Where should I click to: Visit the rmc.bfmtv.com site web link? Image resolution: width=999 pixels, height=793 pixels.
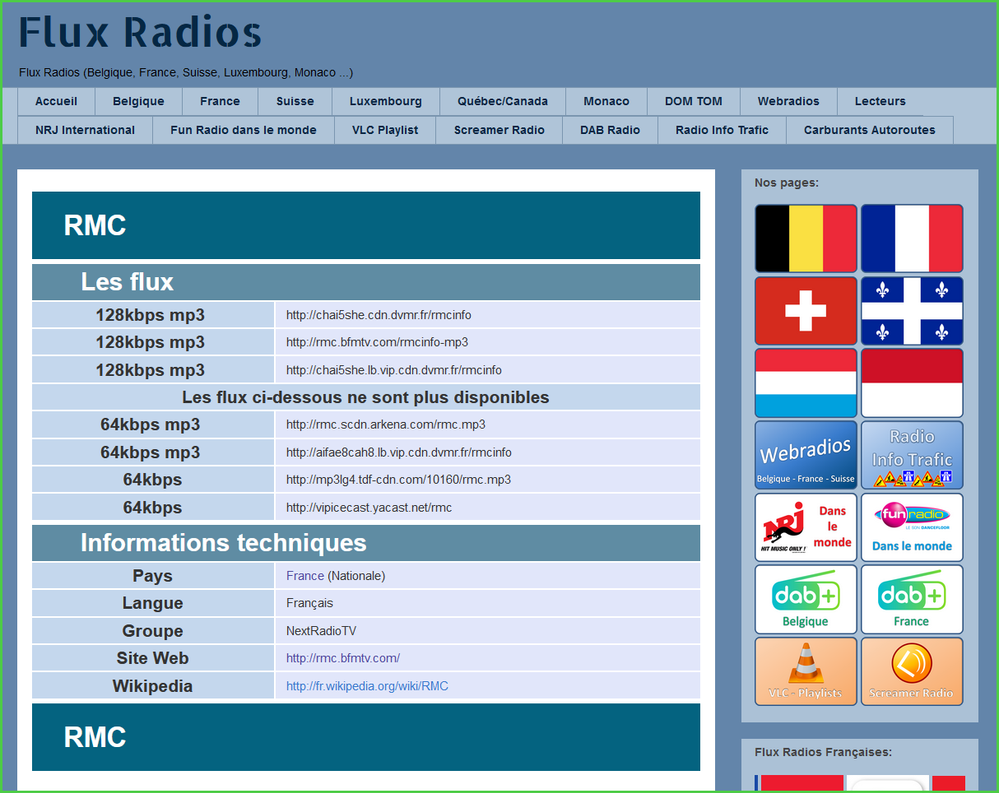click(x=343, y=658)
